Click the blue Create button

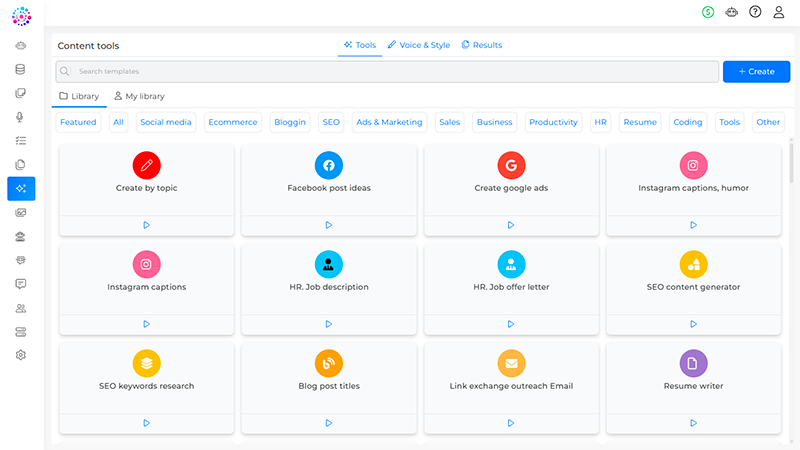(x=757, y=71)
